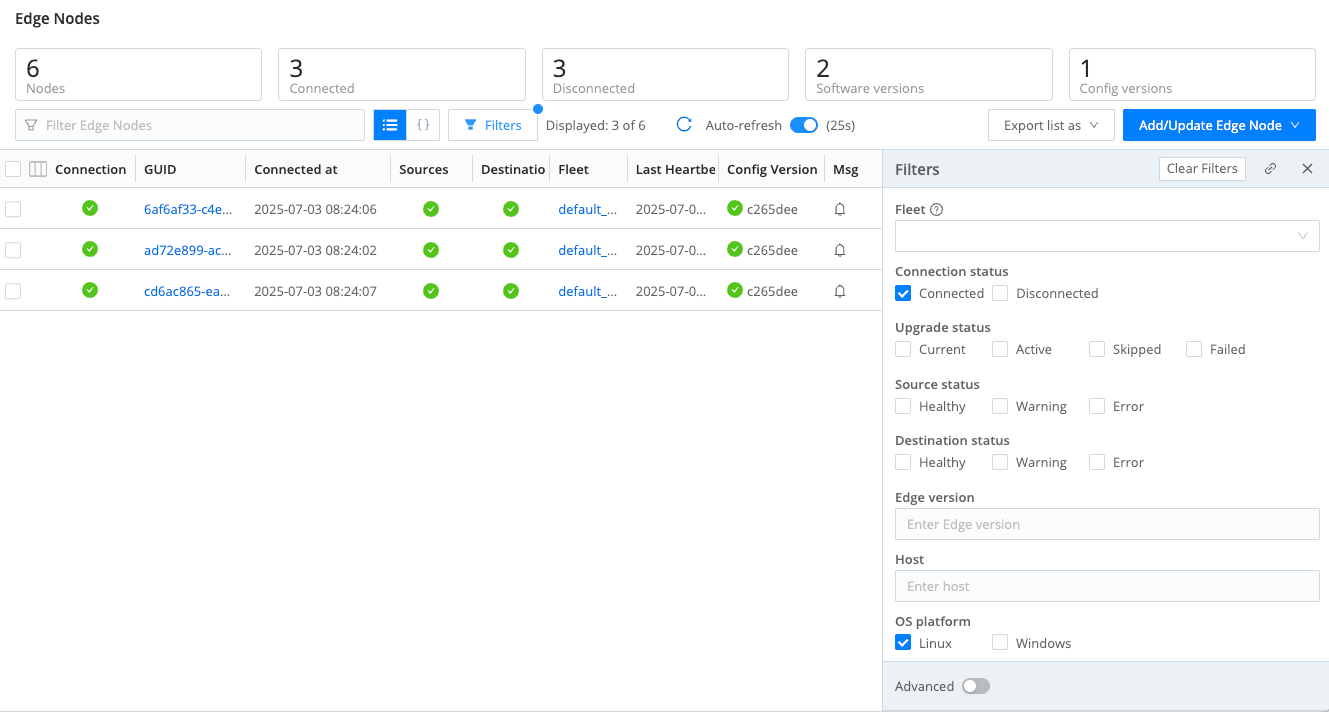Click the Enter Edge version field

coord(1106,524)
